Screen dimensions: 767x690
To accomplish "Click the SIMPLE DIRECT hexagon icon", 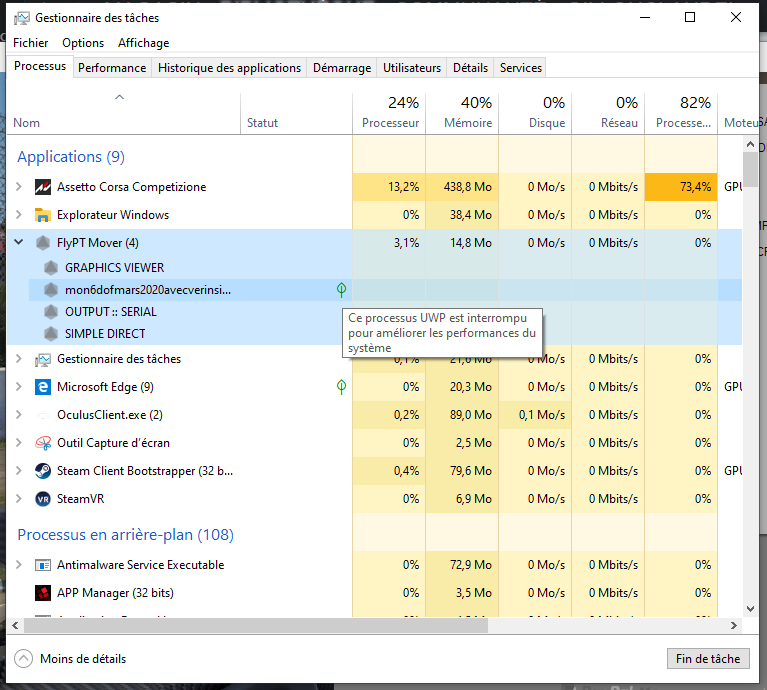I will [51, 334].
